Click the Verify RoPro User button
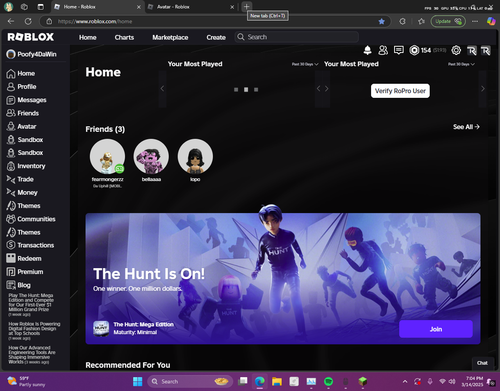500x391 pixels. coord(400,91)
